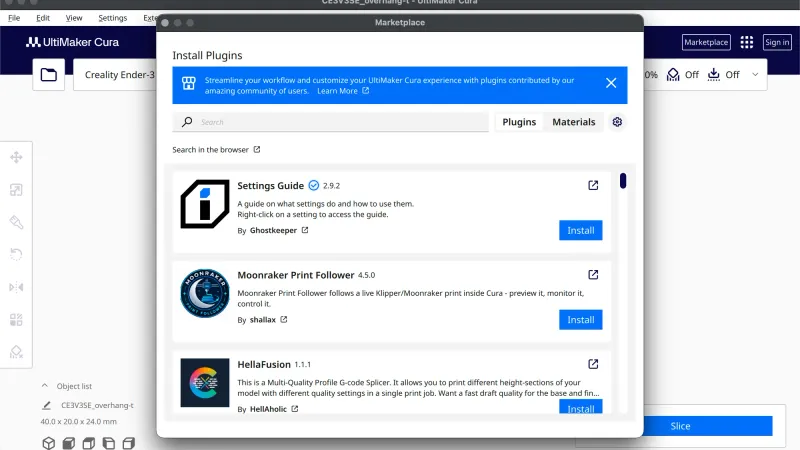Click the adhesion Off icon in print settings

[x=713, y=74]
